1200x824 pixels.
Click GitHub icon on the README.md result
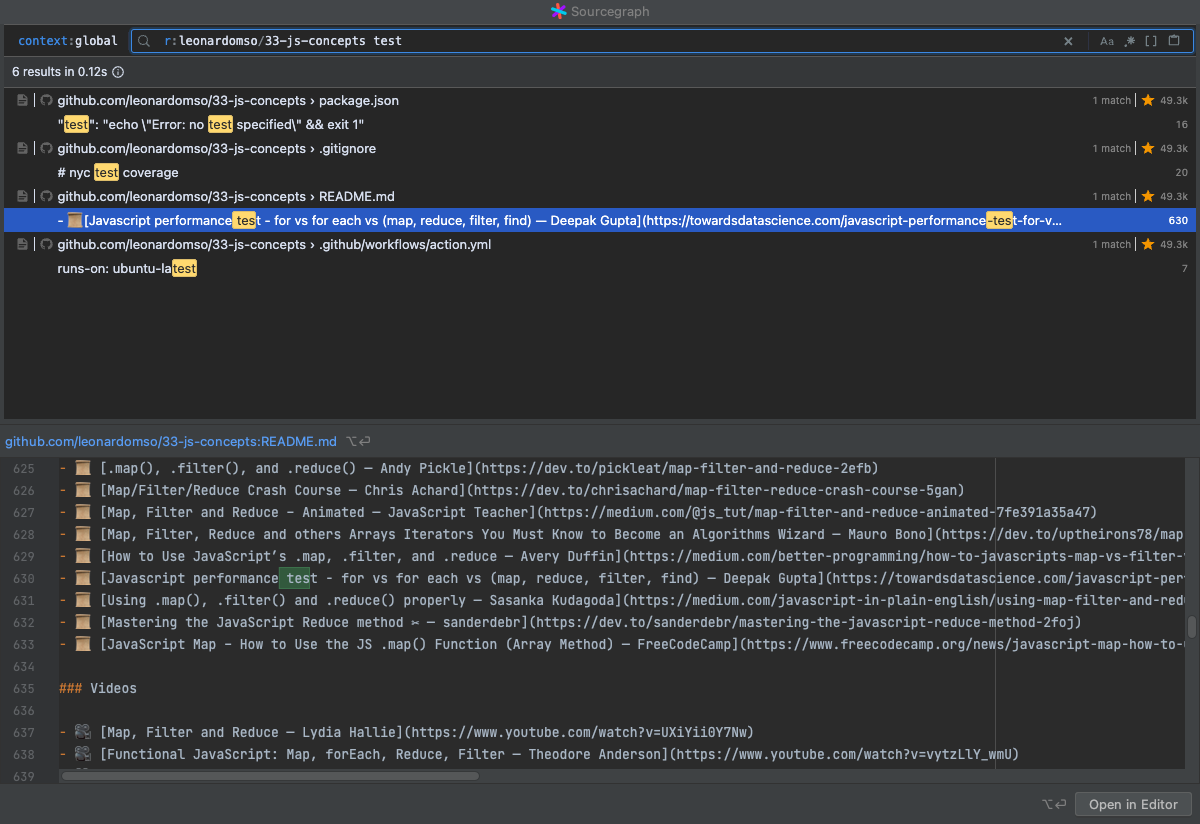[x=46, y=196]
